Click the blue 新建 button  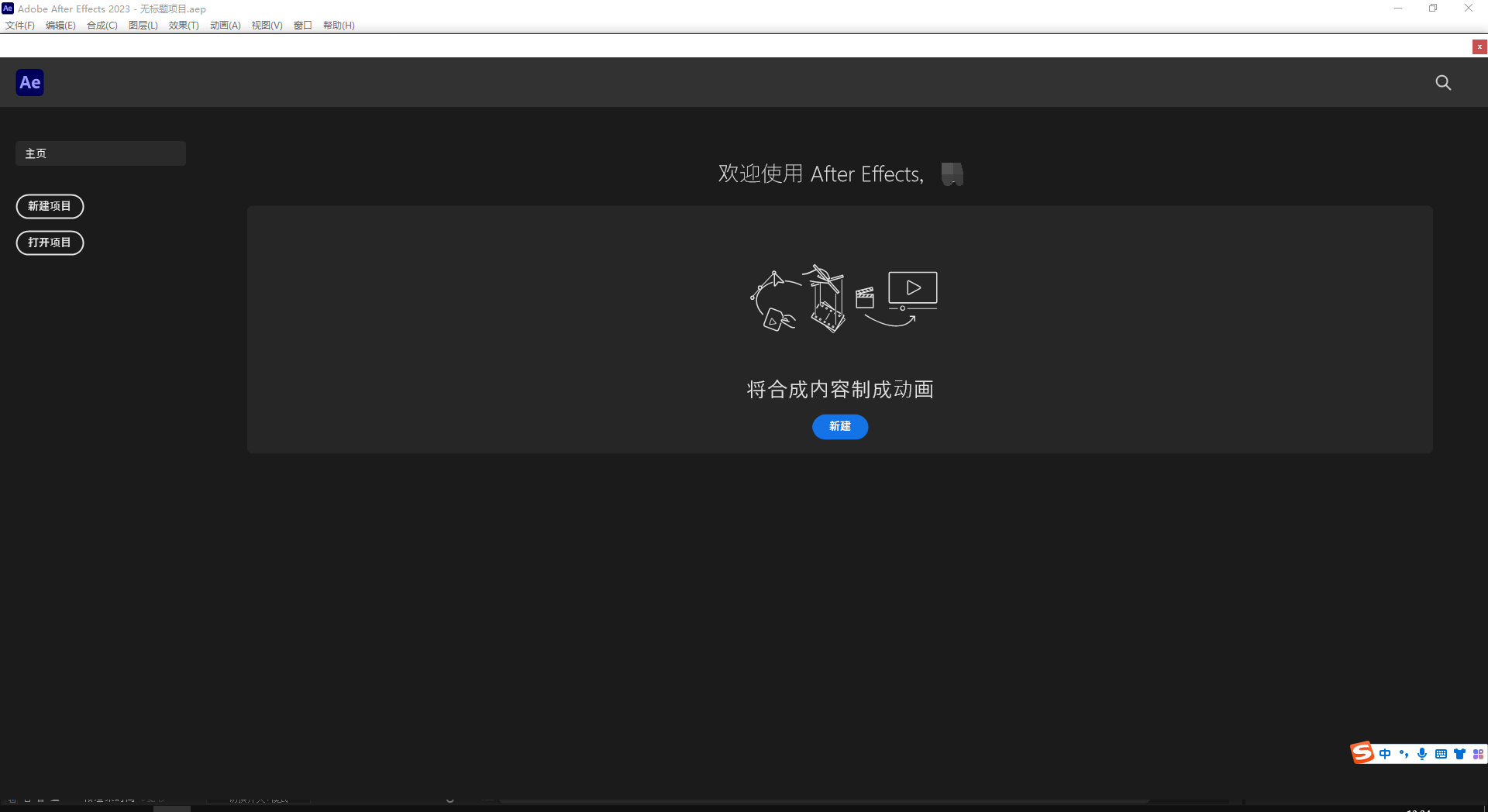click(x=839, y=427)
